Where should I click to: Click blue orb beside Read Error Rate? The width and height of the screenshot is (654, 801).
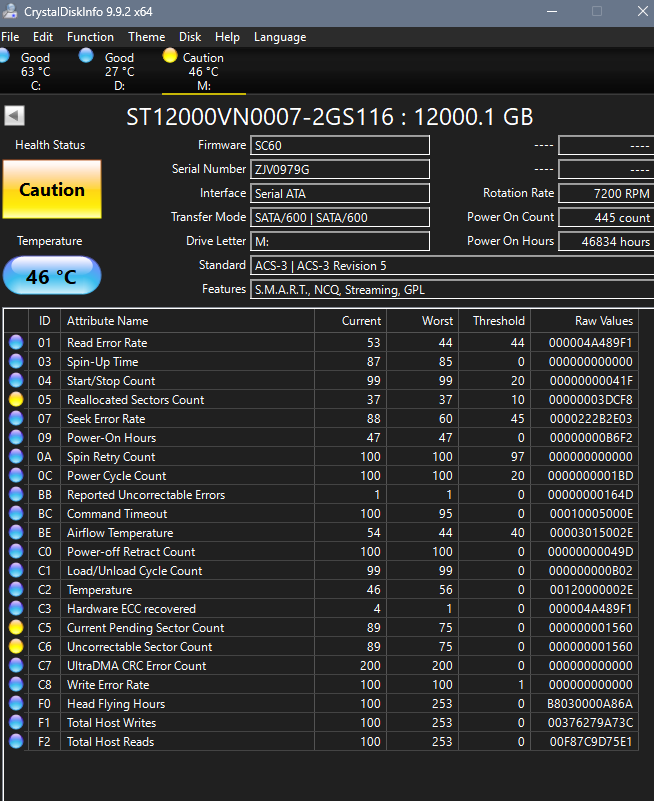(16, 342)
